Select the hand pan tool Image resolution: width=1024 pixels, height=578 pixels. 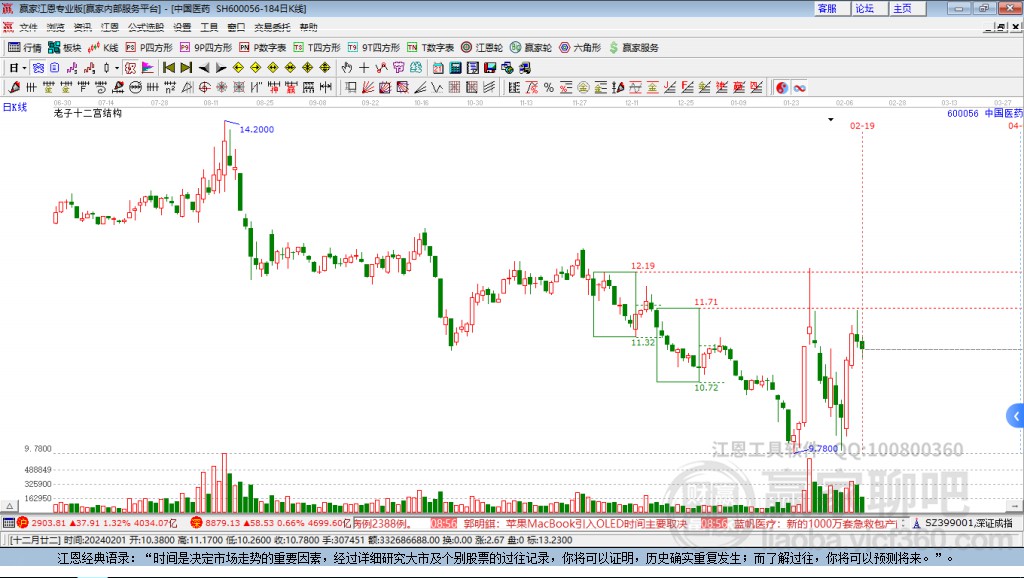[347, 67]
